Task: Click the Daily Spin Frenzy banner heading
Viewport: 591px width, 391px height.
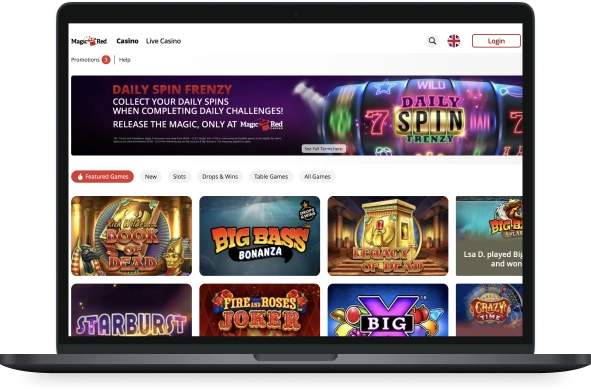Action: coord(172,89)
